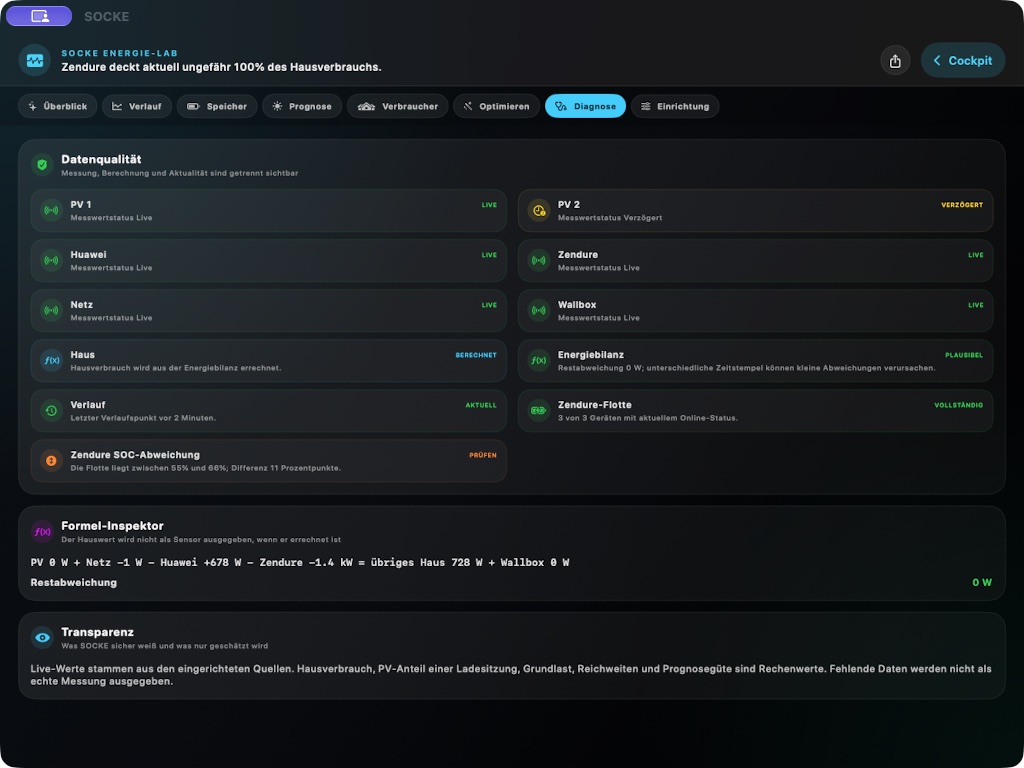The image size is (1024, 768).
Task: Click the PRÜFEN status for Zendure SOC-Abweichung
Action: click(483, 455)
